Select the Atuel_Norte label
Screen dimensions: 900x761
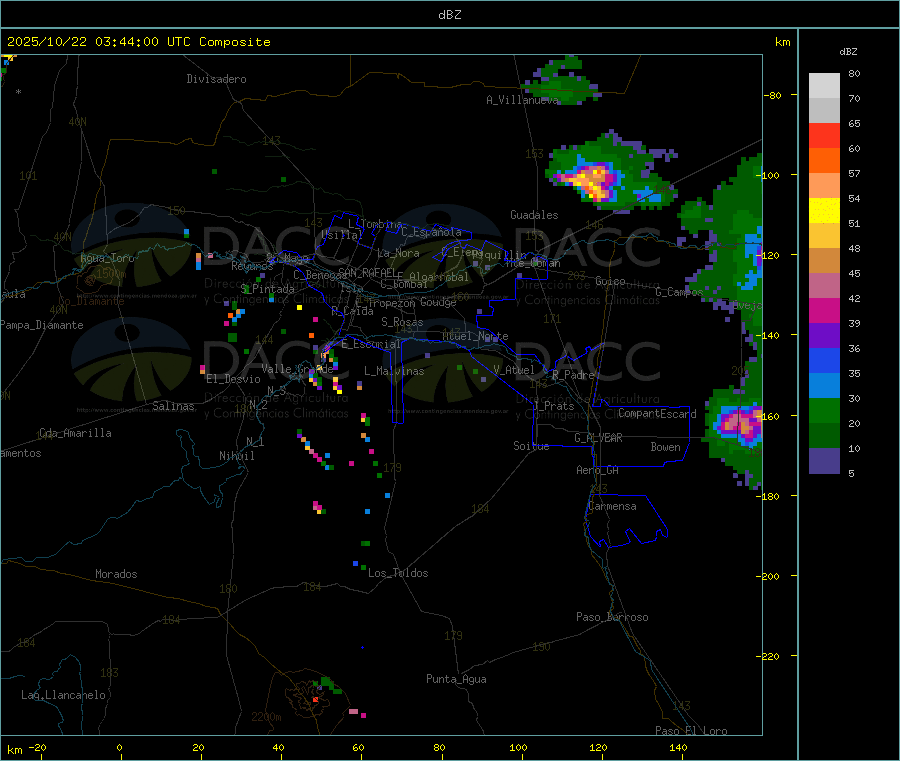[x=475, y=336]
